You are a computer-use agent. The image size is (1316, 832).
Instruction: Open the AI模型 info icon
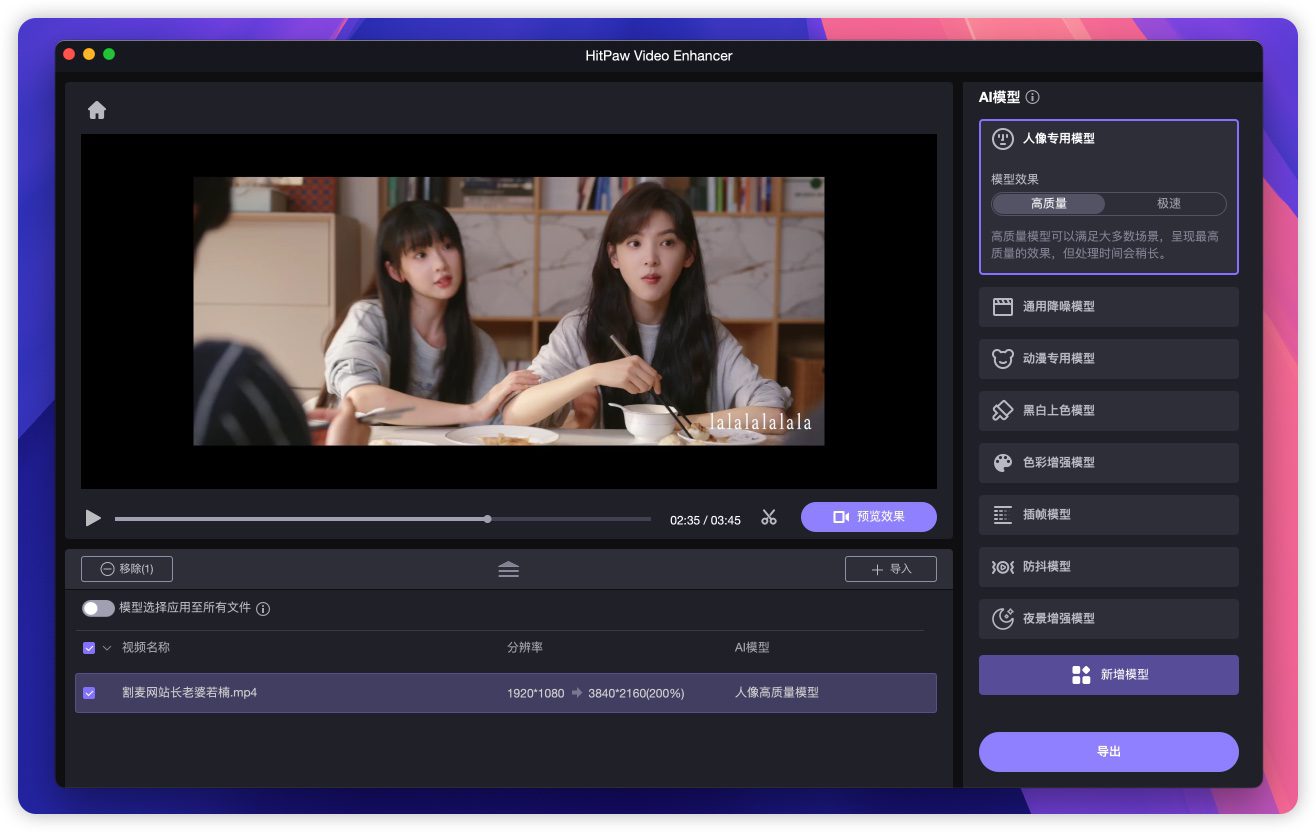coord(1033,97)
